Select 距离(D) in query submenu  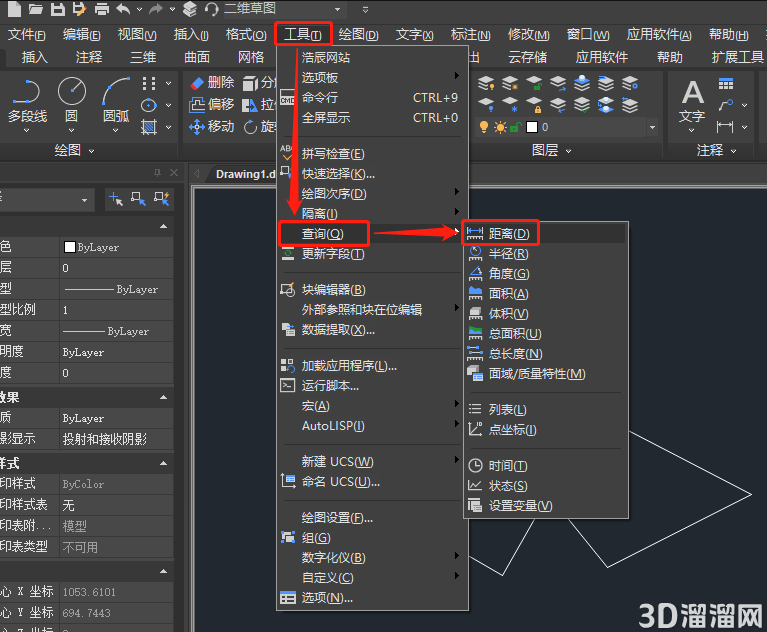click(509, 233)
